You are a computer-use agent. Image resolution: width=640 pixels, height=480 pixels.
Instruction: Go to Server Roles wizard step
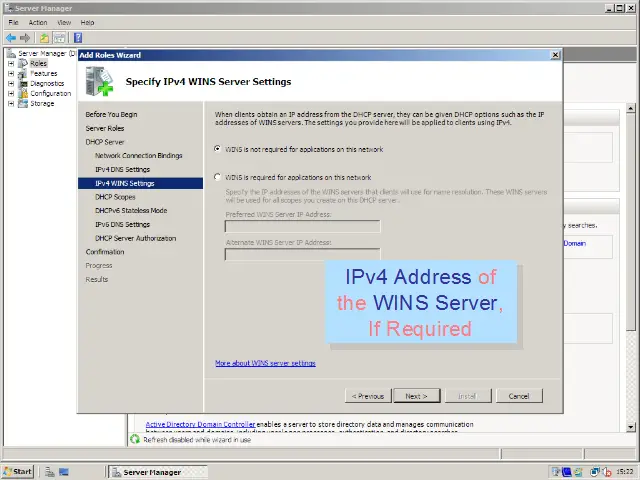[x=105, y=128]
